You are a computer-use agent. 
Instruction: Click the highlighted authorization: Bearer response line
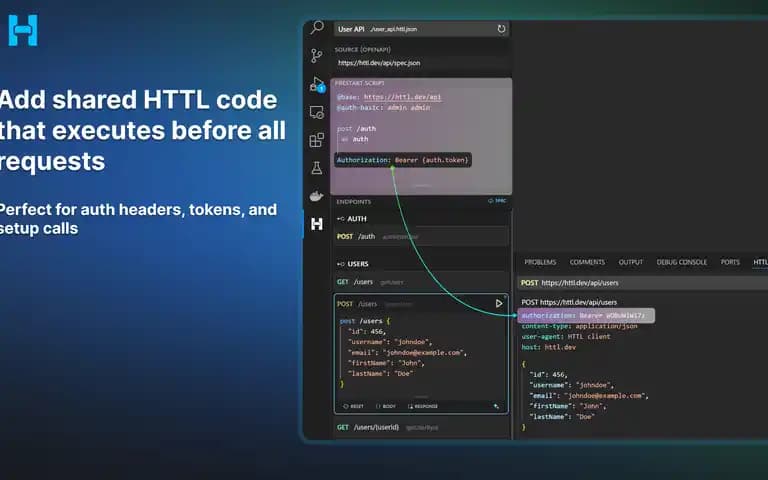[586, 316]
